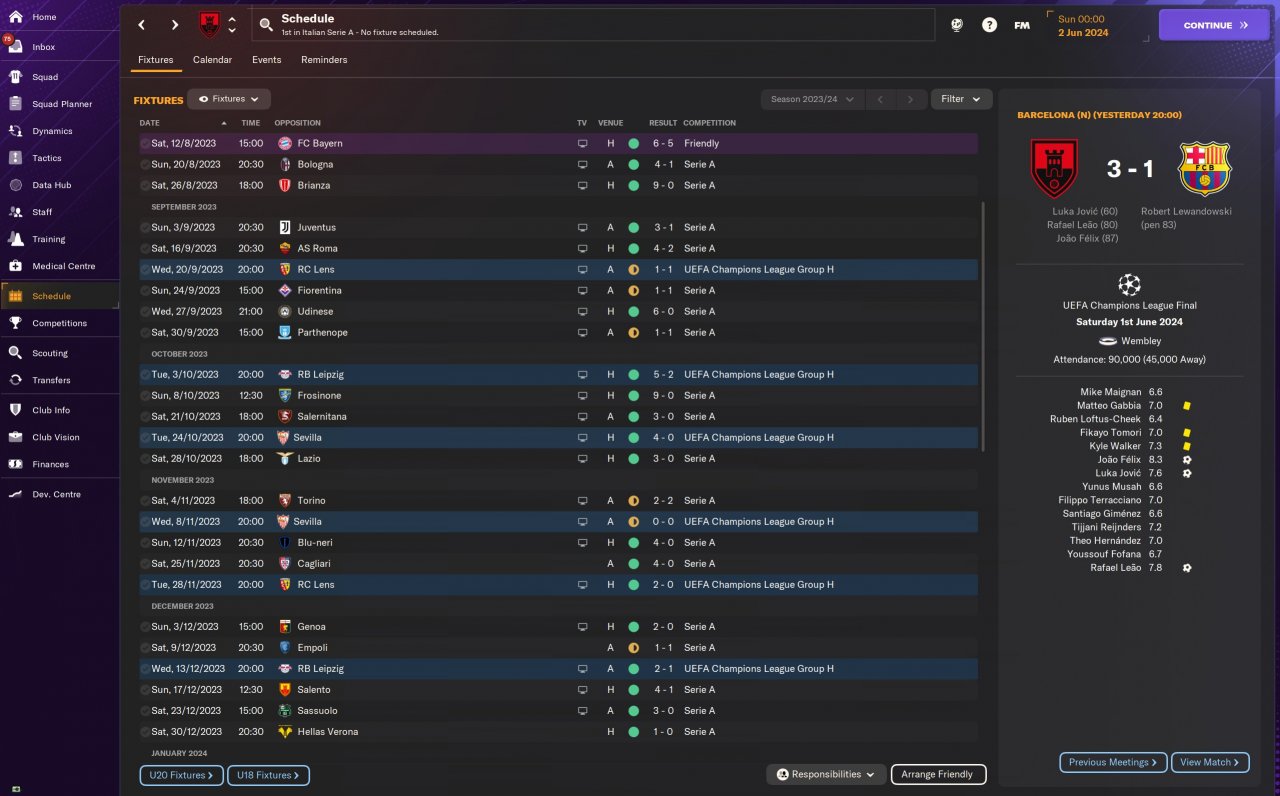Tick the circle for Juventus fixture row
1280x796 pixels.
click(x=145, y=227)
